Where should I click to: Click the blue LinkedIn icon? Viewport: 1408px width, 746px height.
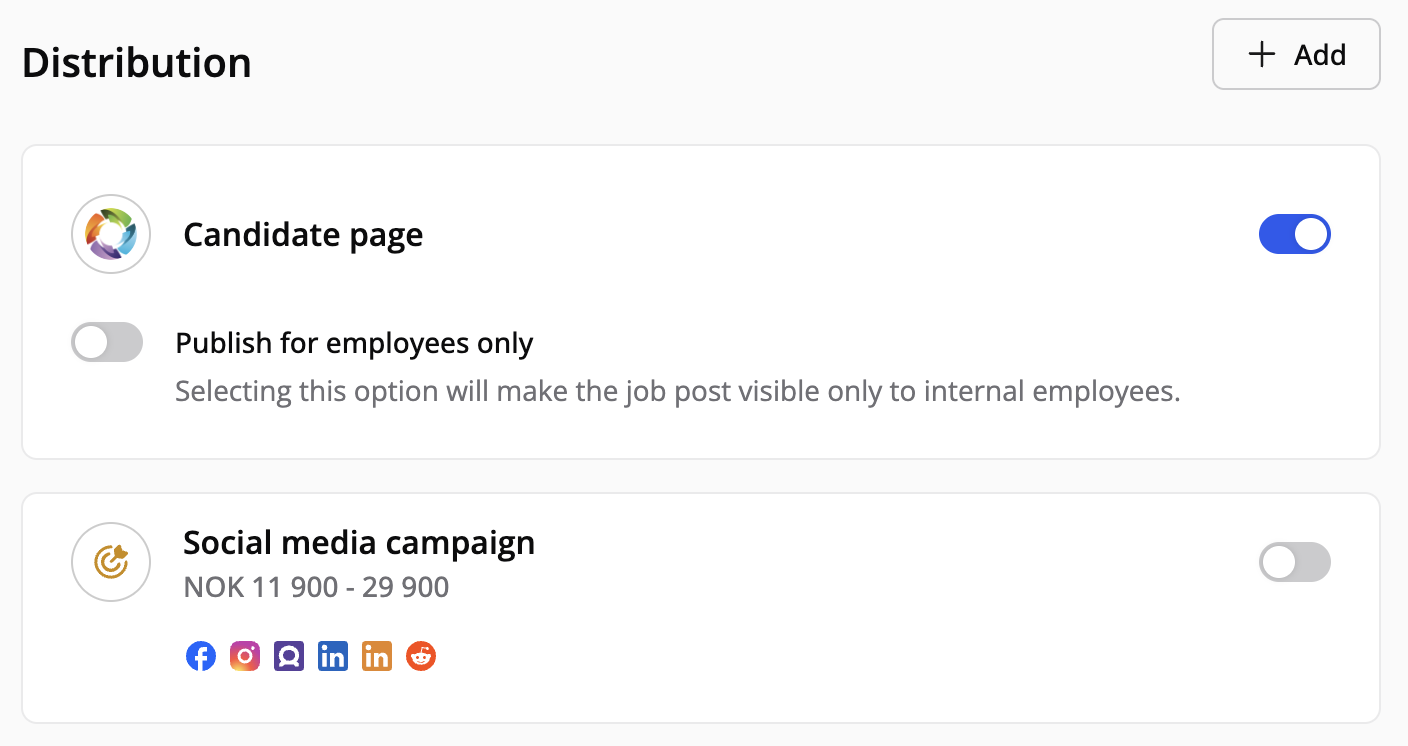(x=333, y=657)
